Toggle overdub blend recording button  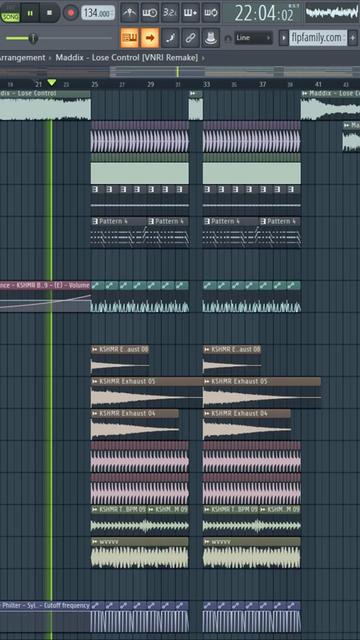[x=191, y=13]
